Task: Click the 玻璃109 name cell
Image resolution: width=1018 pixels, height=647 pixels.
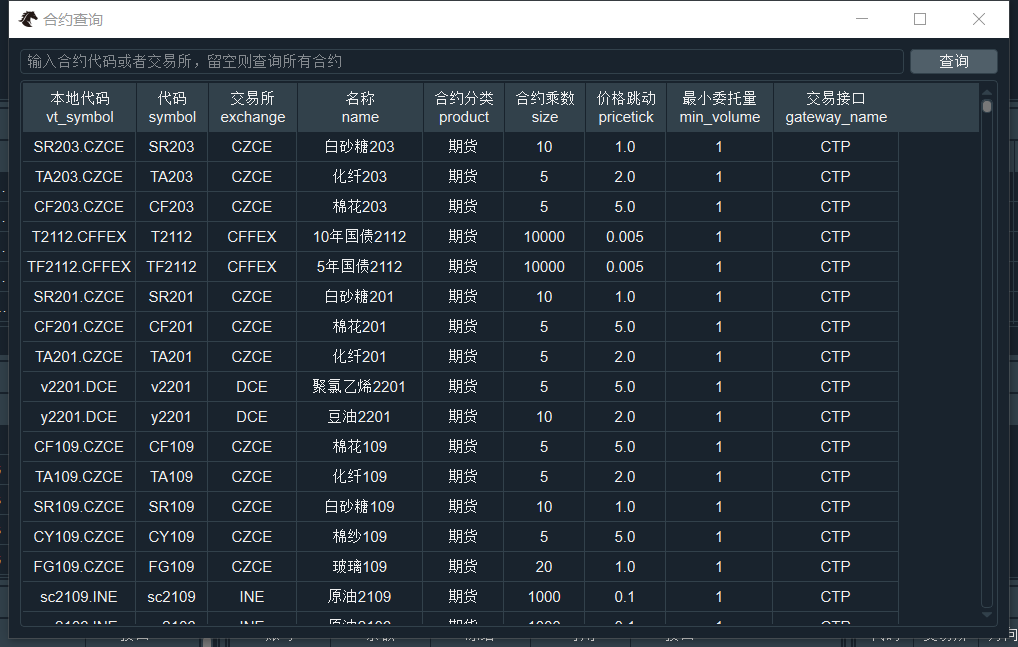Action: [x=359, y=567]
